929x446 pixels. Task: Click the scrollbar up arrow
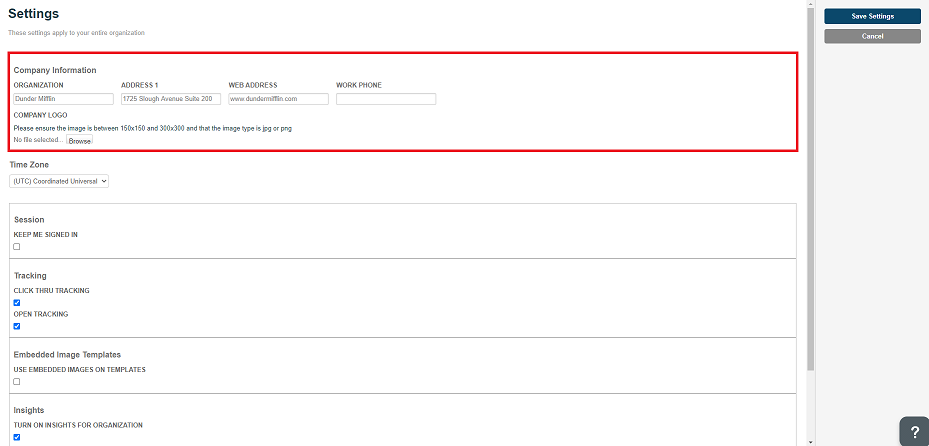coord(811,4)
